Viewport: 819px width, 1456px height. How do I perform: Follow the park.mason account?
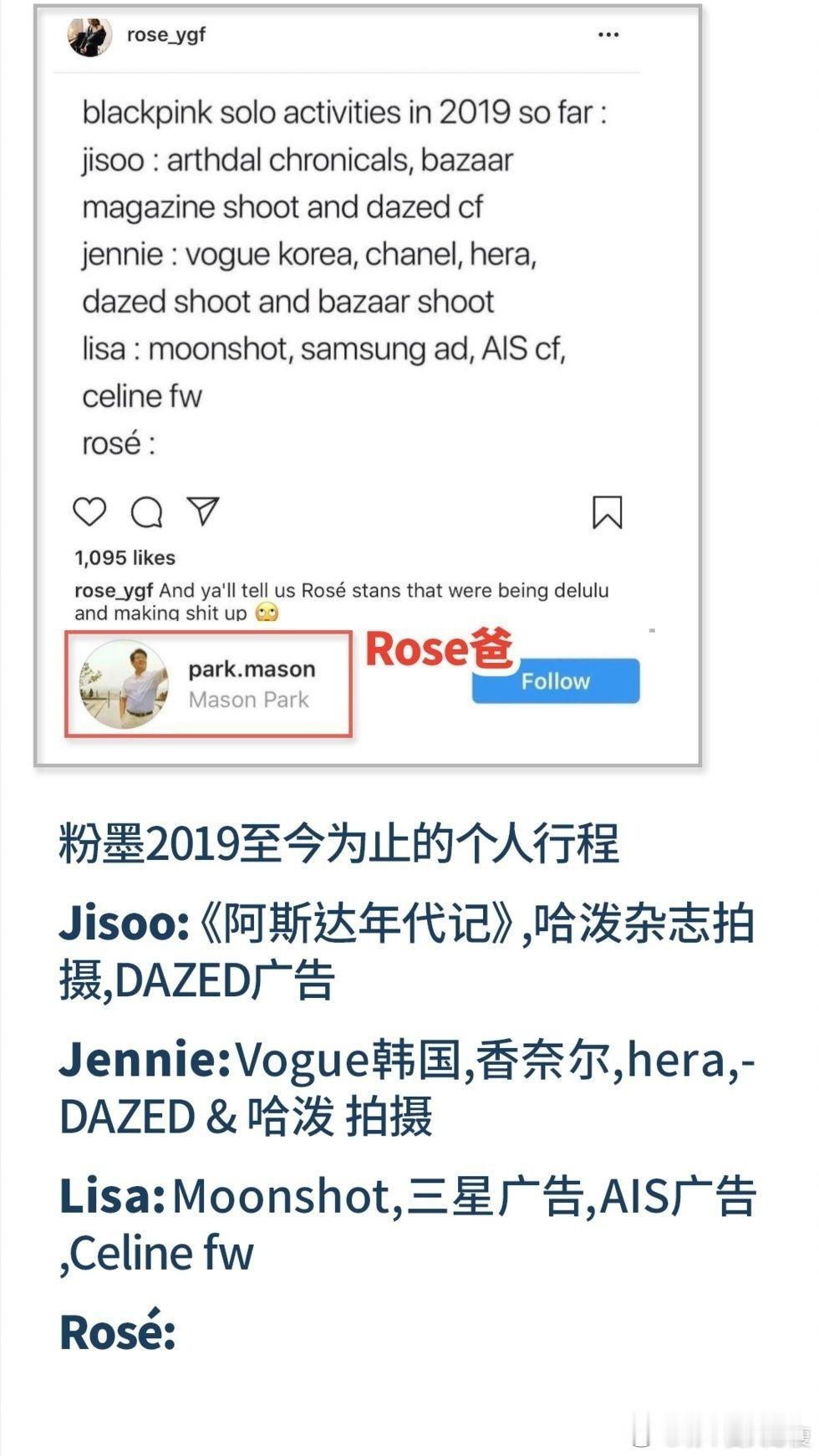click(x=556, y=680)
